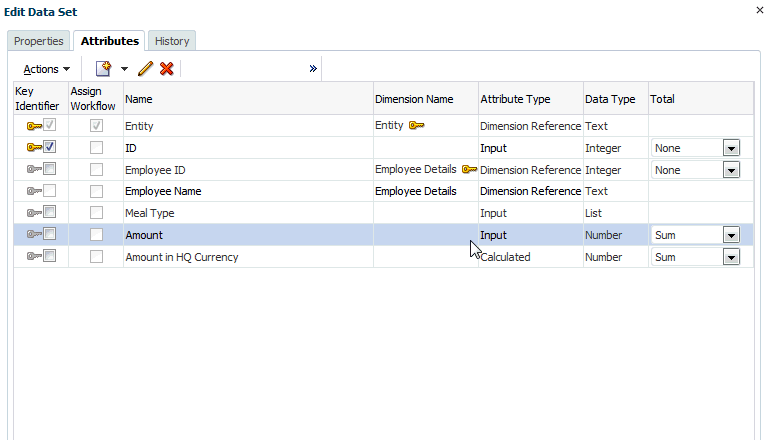Click the Name column header
This screenshot has width=764, height=440.
click(x=248, y=99)
